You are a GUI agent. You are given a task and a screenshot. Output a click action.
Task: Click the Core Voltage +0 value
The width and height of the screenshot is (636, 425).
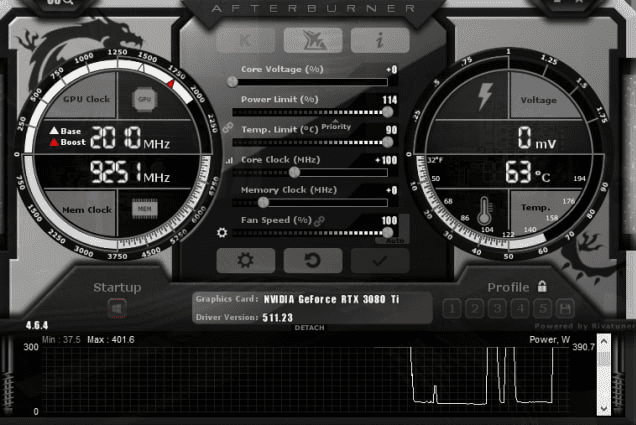[392, 70]
